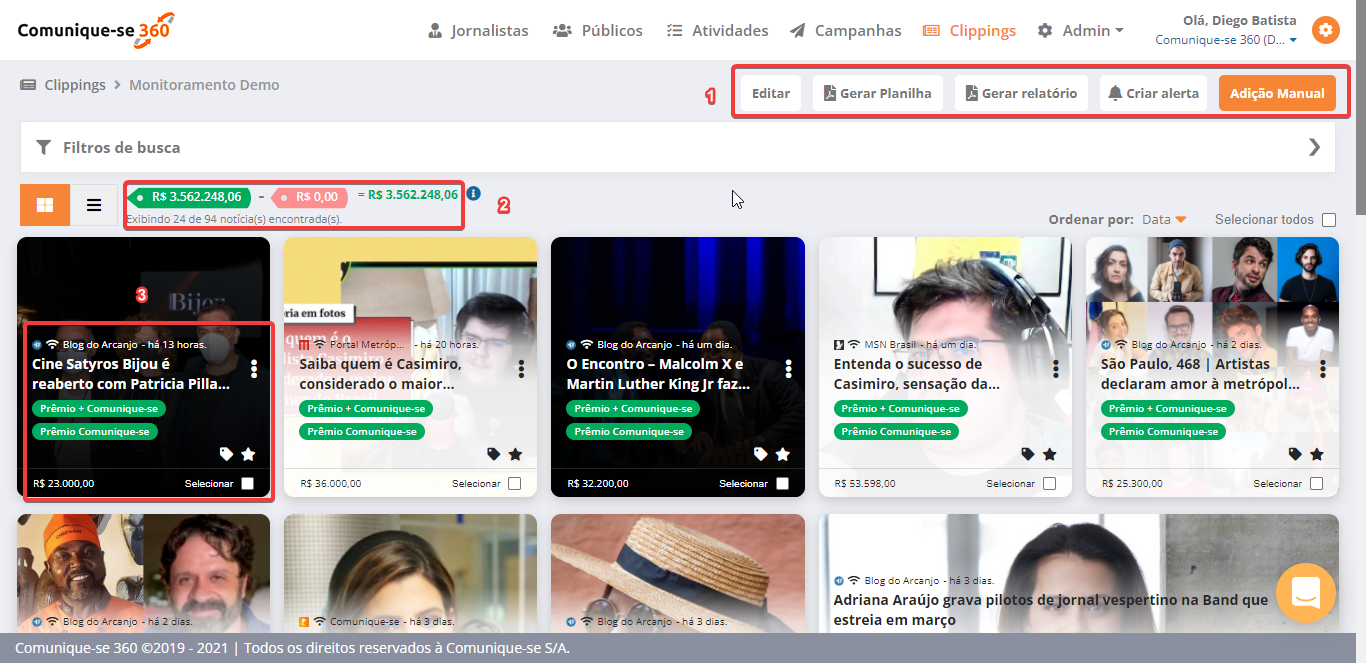Screen dimensions: 1366x663
Task: Open the title 'São Paulo, 468 | Artistas declaram amor'
Action: click(x=1200, y=373)
